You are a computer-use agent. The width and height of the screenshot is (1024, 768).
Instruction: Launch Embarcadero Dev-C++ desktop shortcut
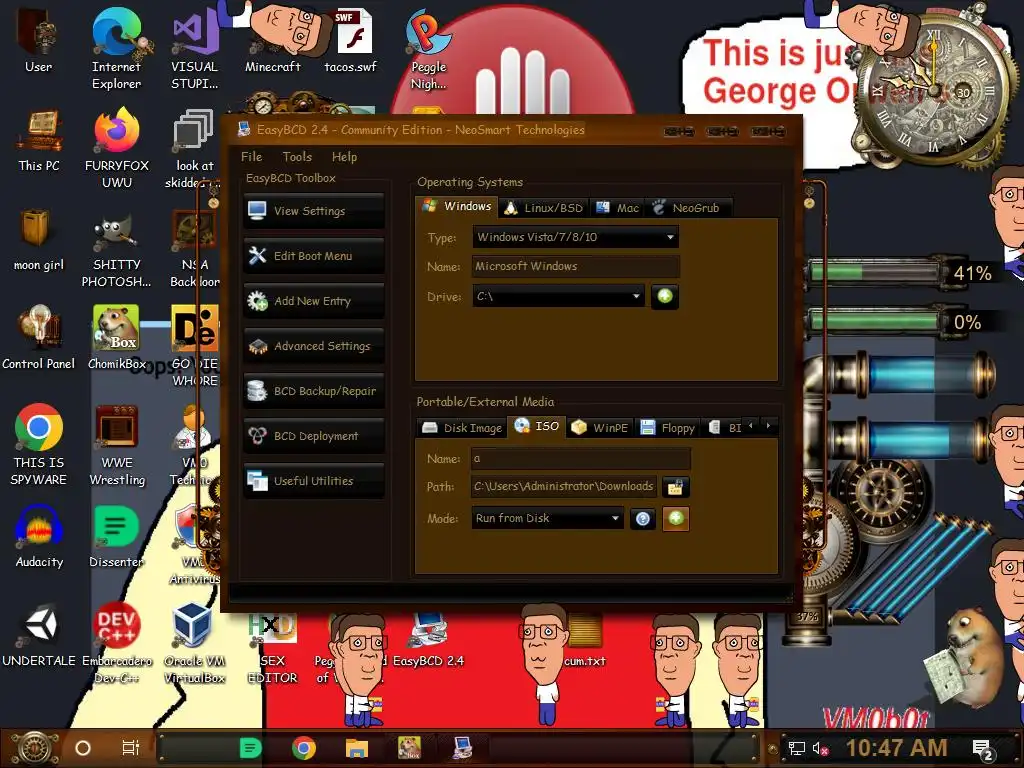(x=117, y=644)
